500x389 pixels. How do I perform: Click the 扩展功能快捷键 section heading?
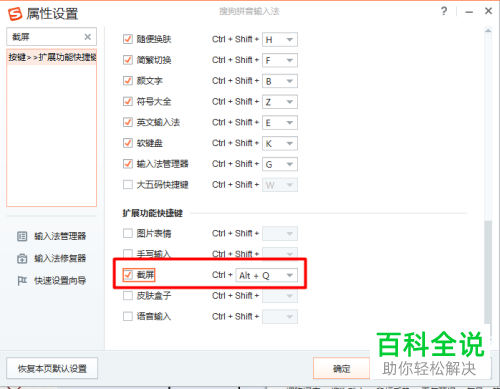pos(153,213)
